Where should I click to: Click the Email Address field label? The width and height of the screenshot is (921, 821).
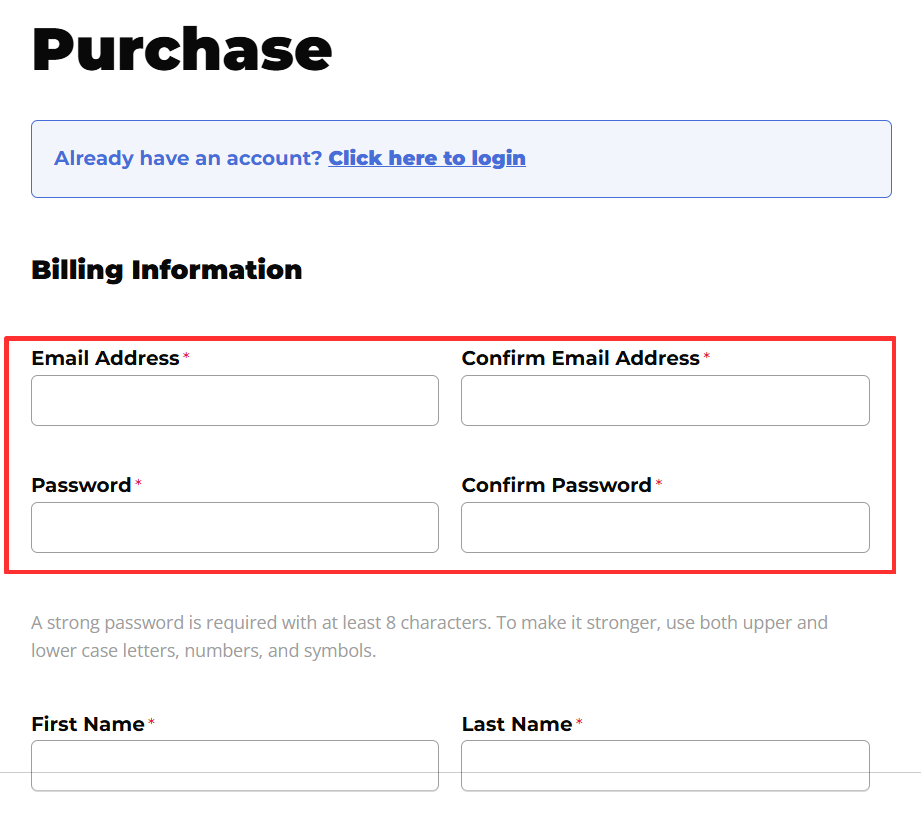point(106,357)
